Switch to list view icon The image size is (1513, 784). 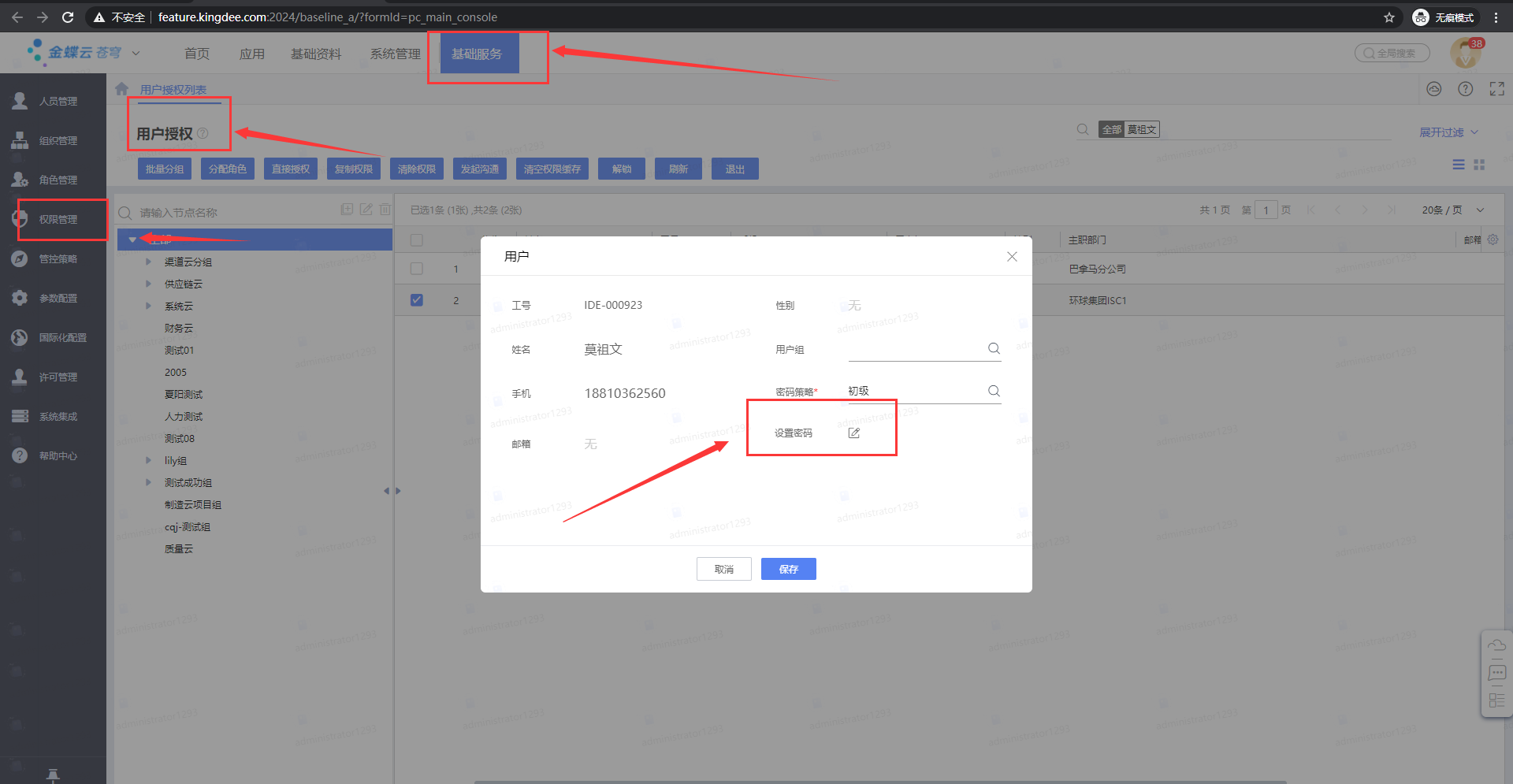(1459, 165)
